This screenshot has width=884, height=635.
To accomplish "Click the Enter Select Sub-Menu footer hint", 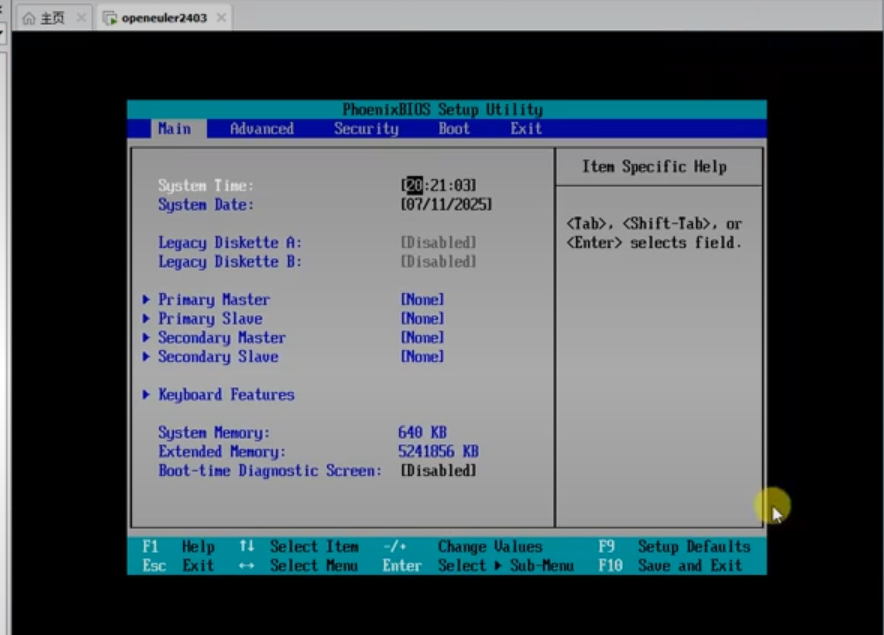I will tap(478, 566).
